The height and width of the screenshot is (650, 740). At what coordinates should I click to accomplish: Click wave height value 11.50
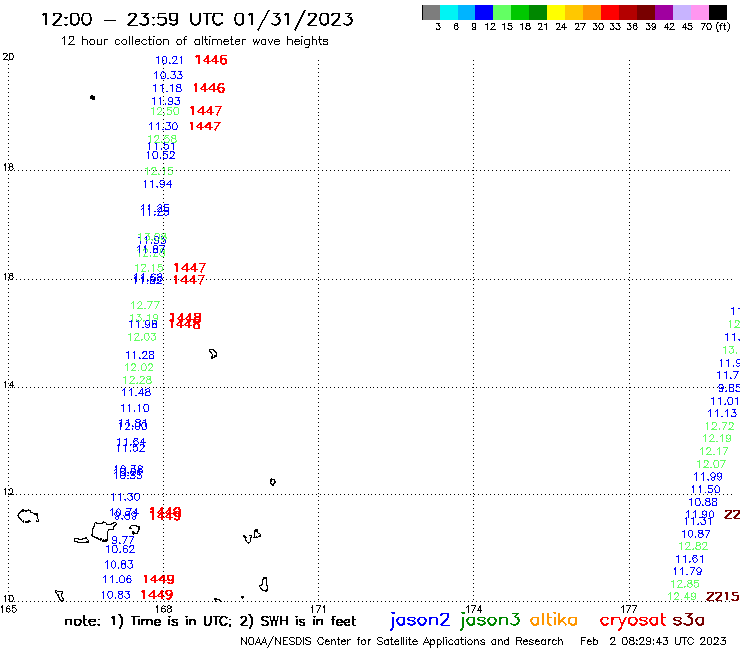click(x=706, y=490)
